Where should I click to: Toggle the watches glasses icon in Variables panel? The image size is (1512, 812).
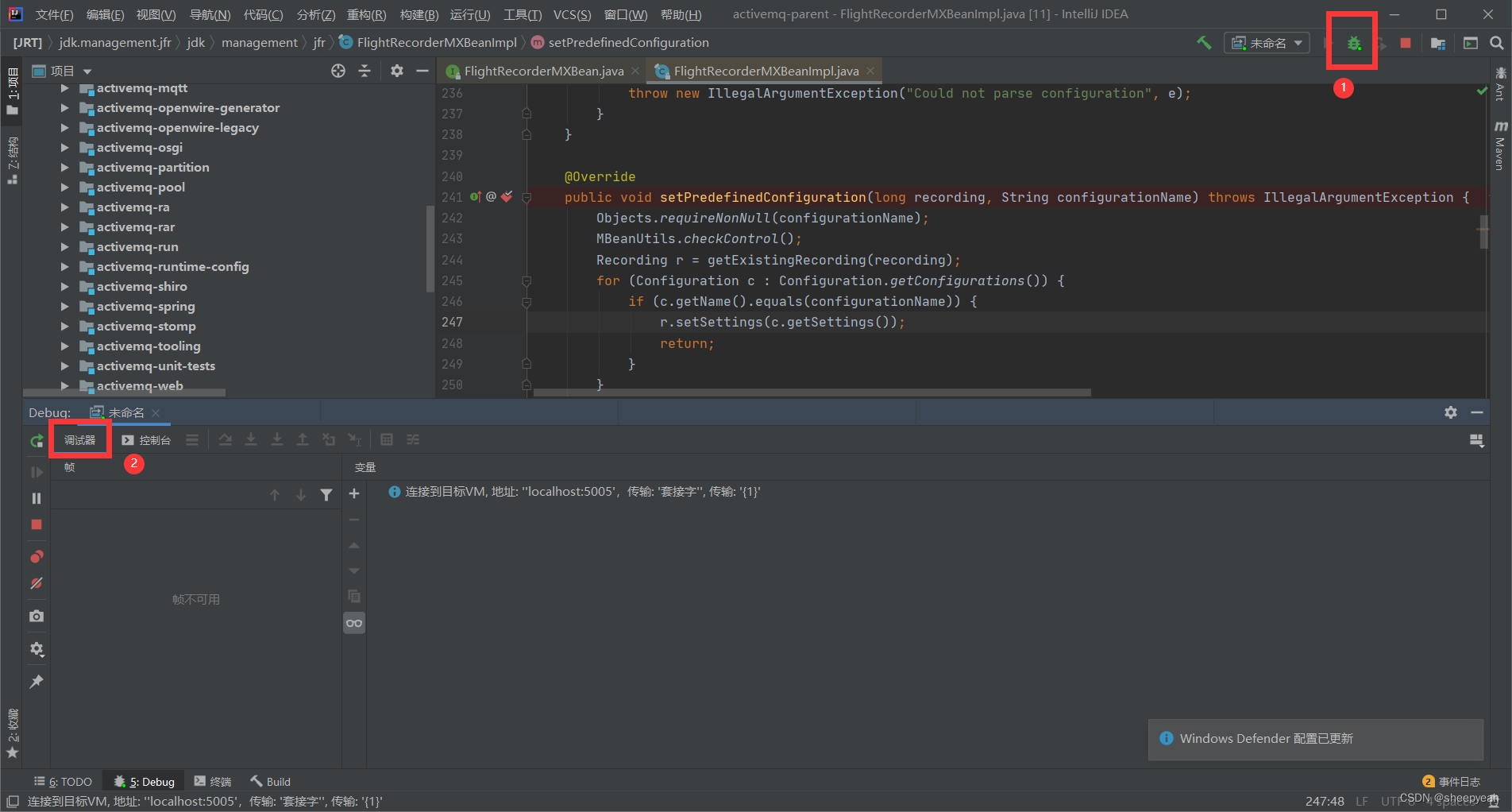tap(353, 623)
